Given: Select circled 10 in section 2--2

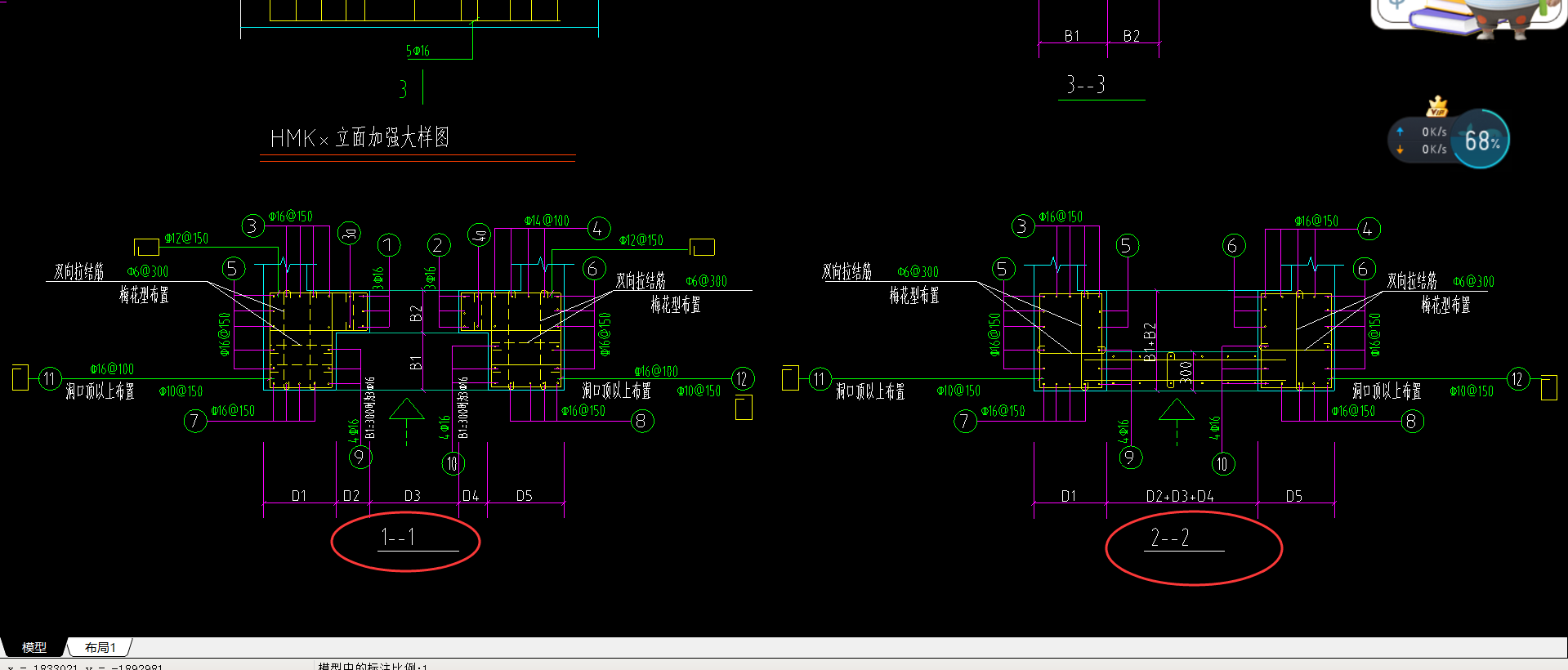Looking at the screenshot, I should (1222, 464).
